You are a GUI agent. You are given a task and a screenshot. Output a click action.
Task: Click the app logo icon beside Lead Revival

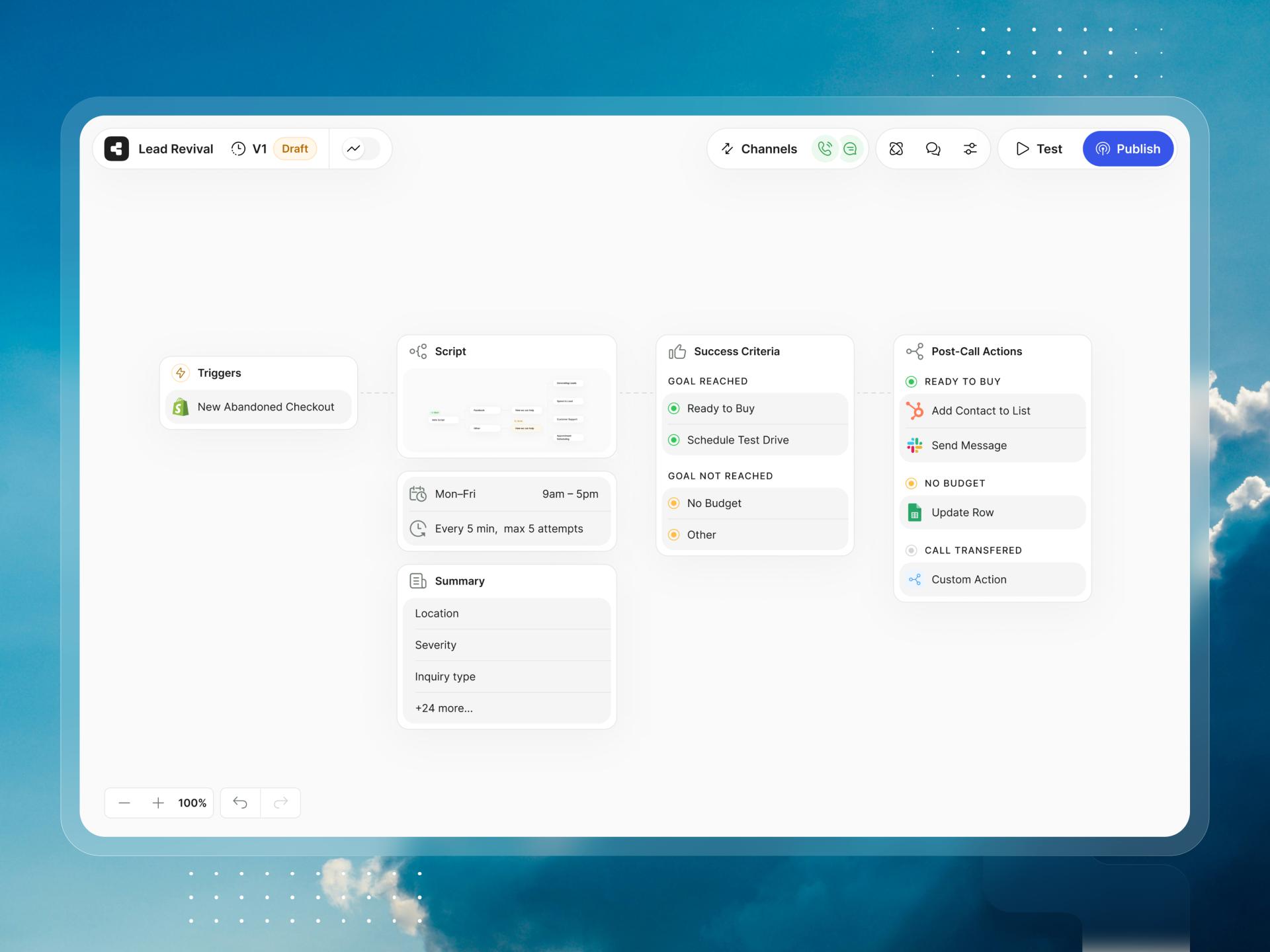(116, 149)
